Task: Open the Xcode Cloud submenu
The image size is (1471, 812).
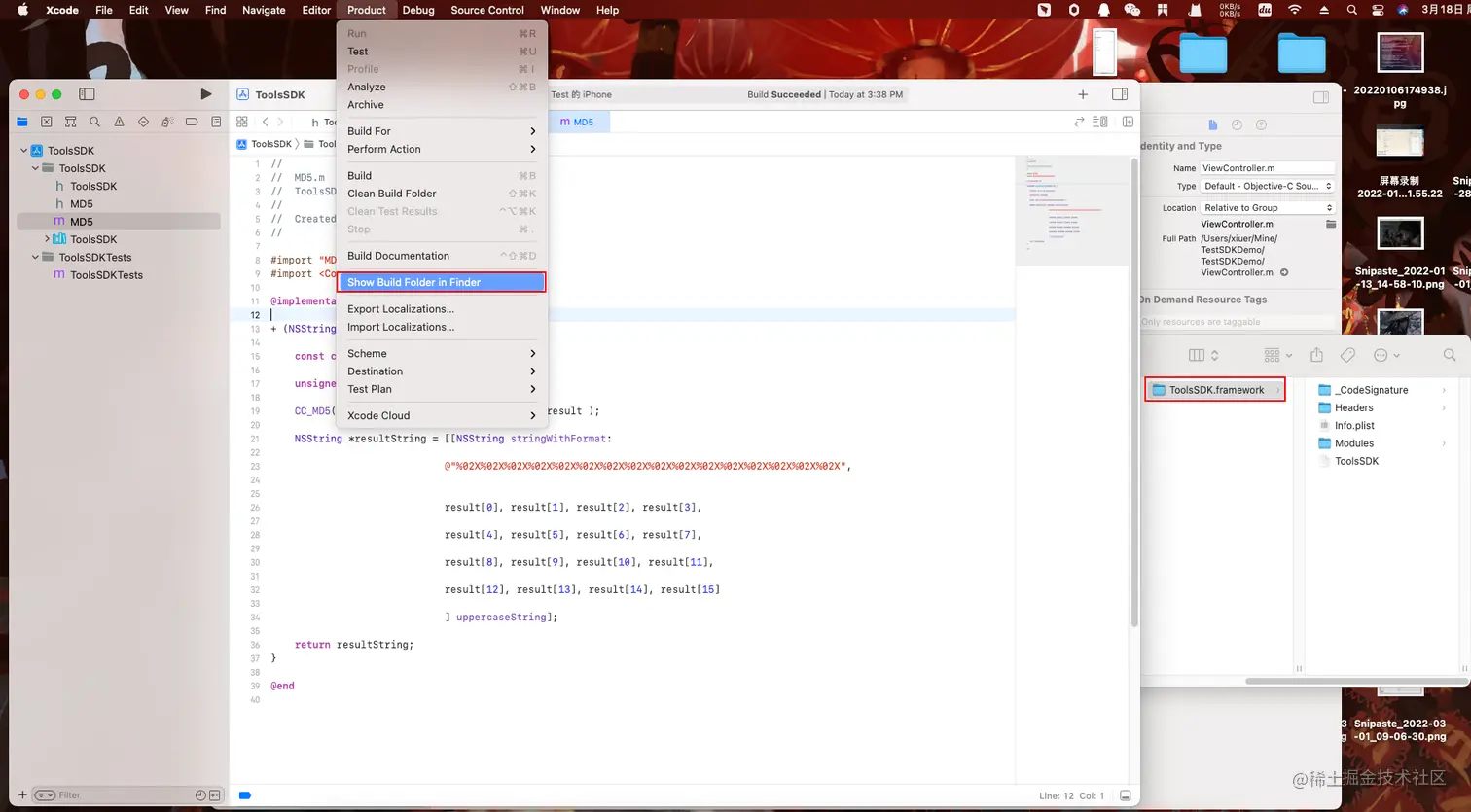Action: pyautogui.click(x=442, y=415)
